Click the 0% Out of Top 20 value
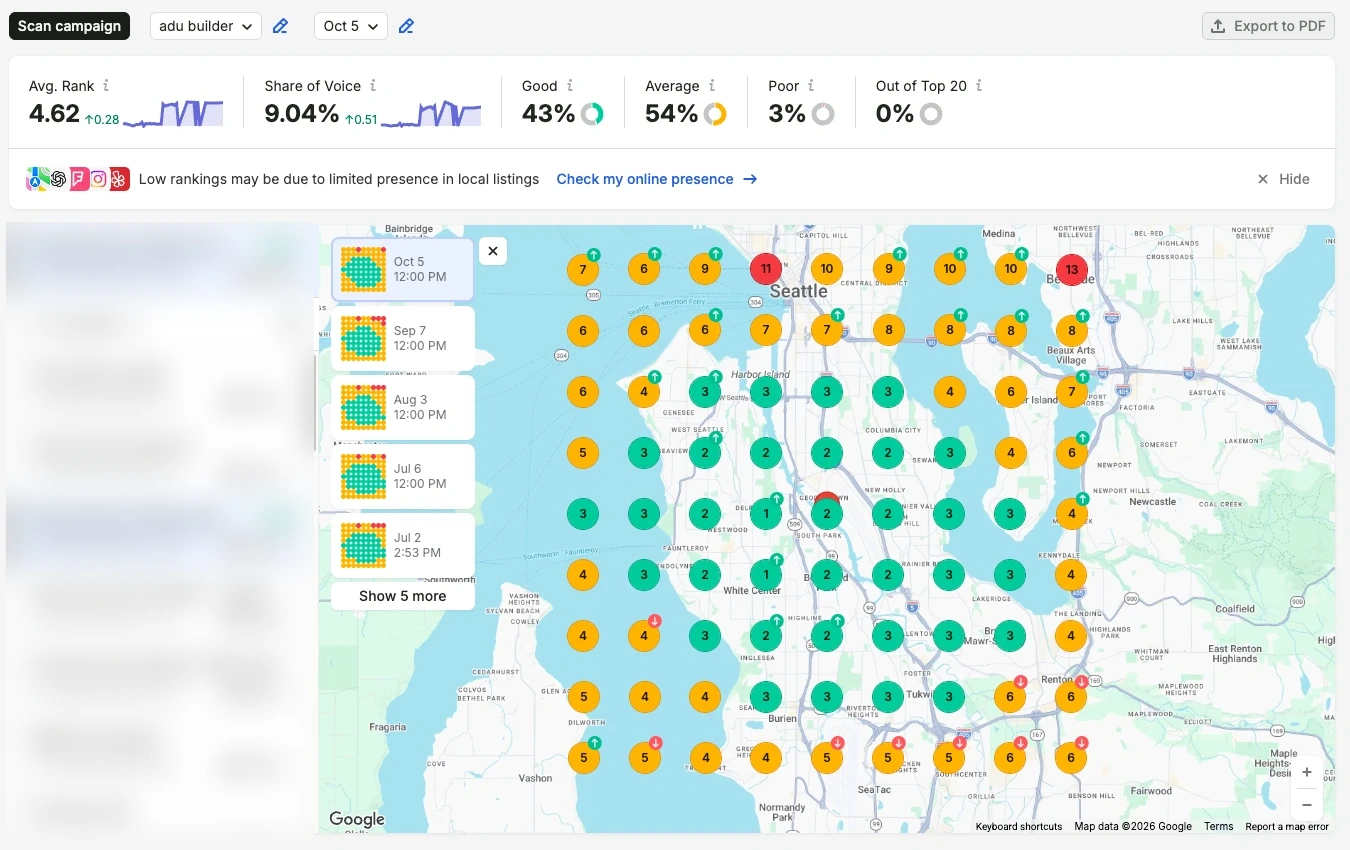 click(895, 114)
